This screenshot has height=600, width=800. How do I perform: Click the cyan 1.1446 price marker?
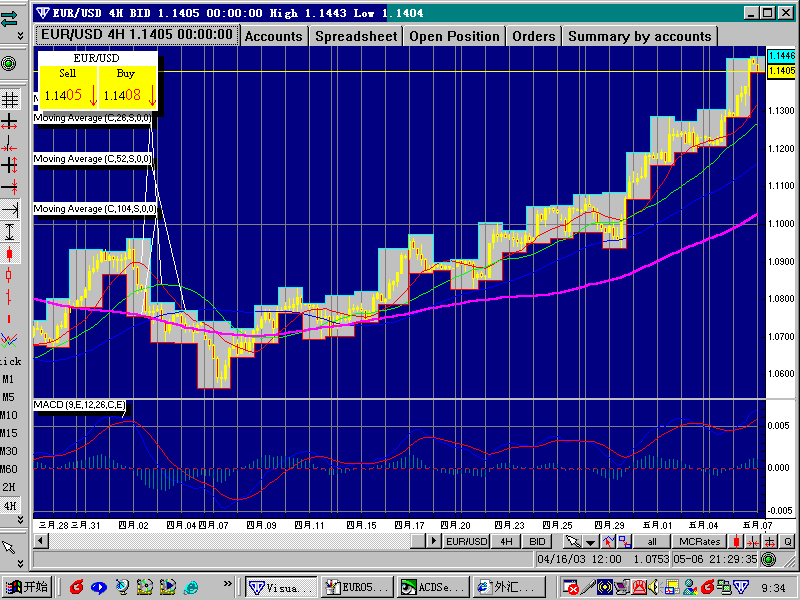click(x=781, y=56)
